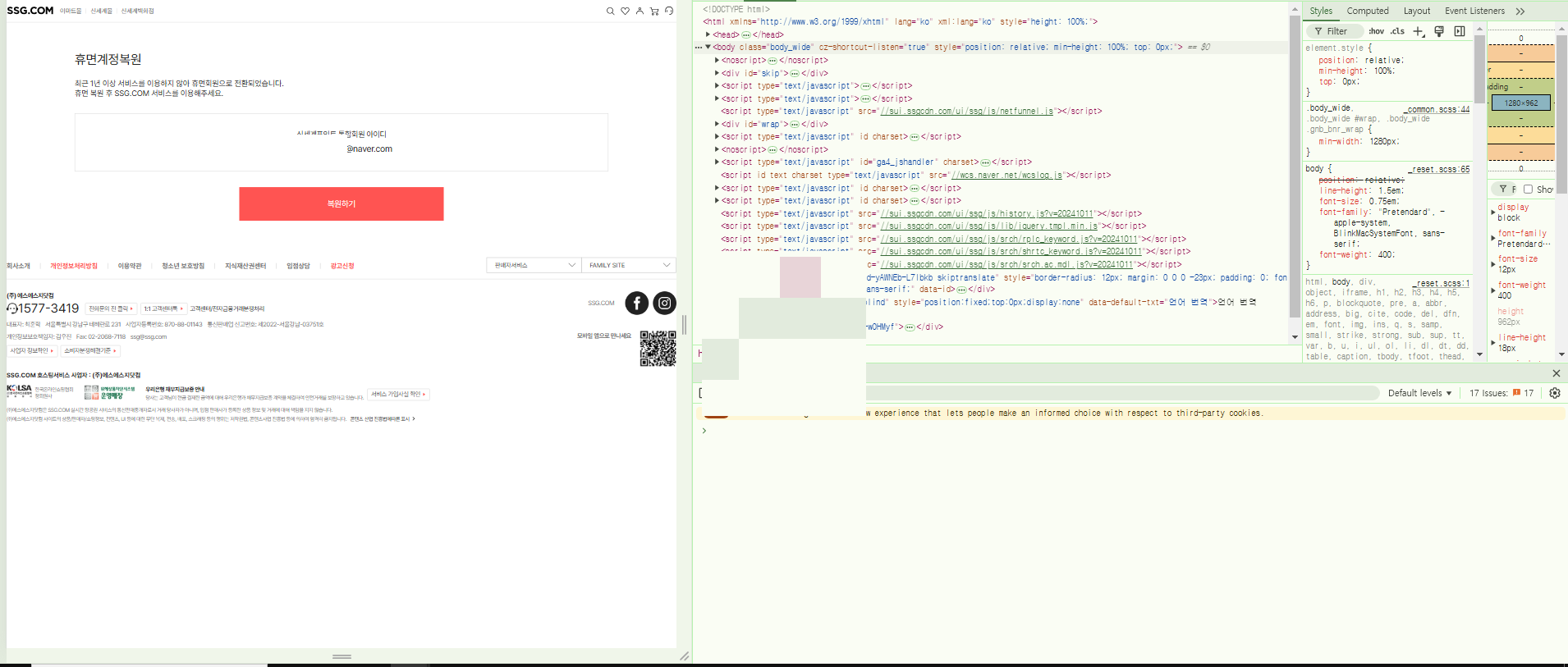Open 청소년 보호방침 footer link

click(x=183, y=266)
